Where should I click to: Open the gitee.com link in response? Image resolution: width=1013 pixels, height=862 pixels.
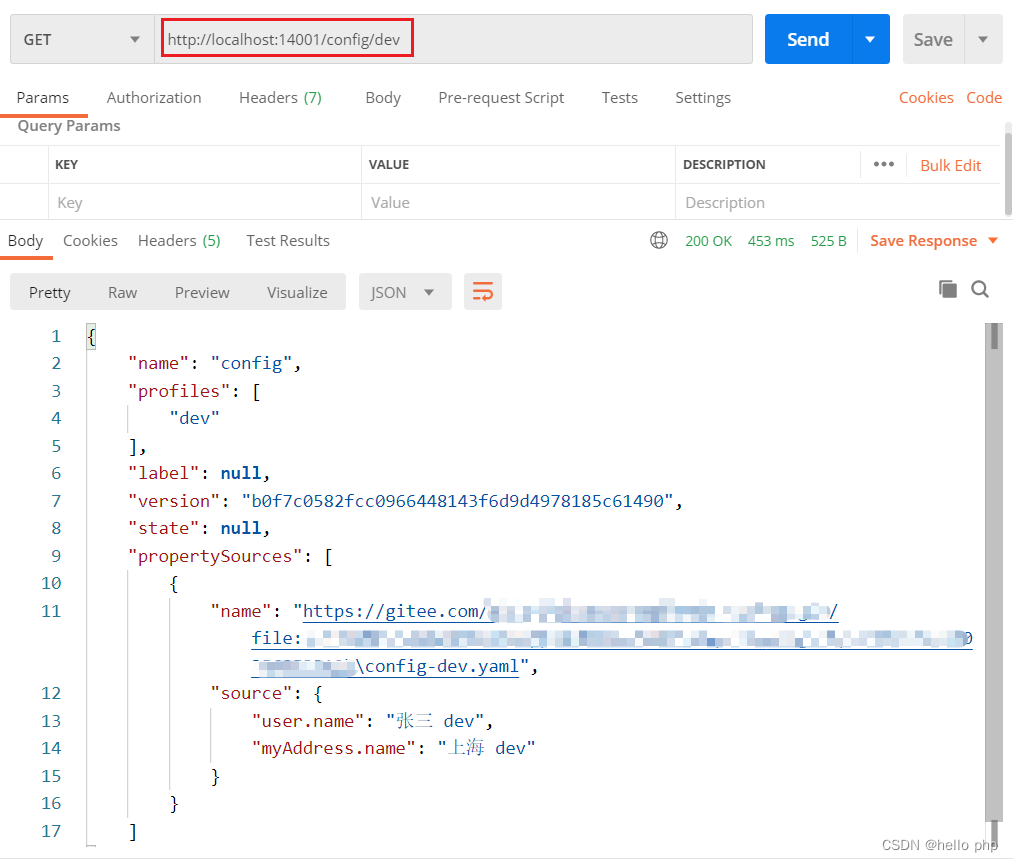click(570, 611)
